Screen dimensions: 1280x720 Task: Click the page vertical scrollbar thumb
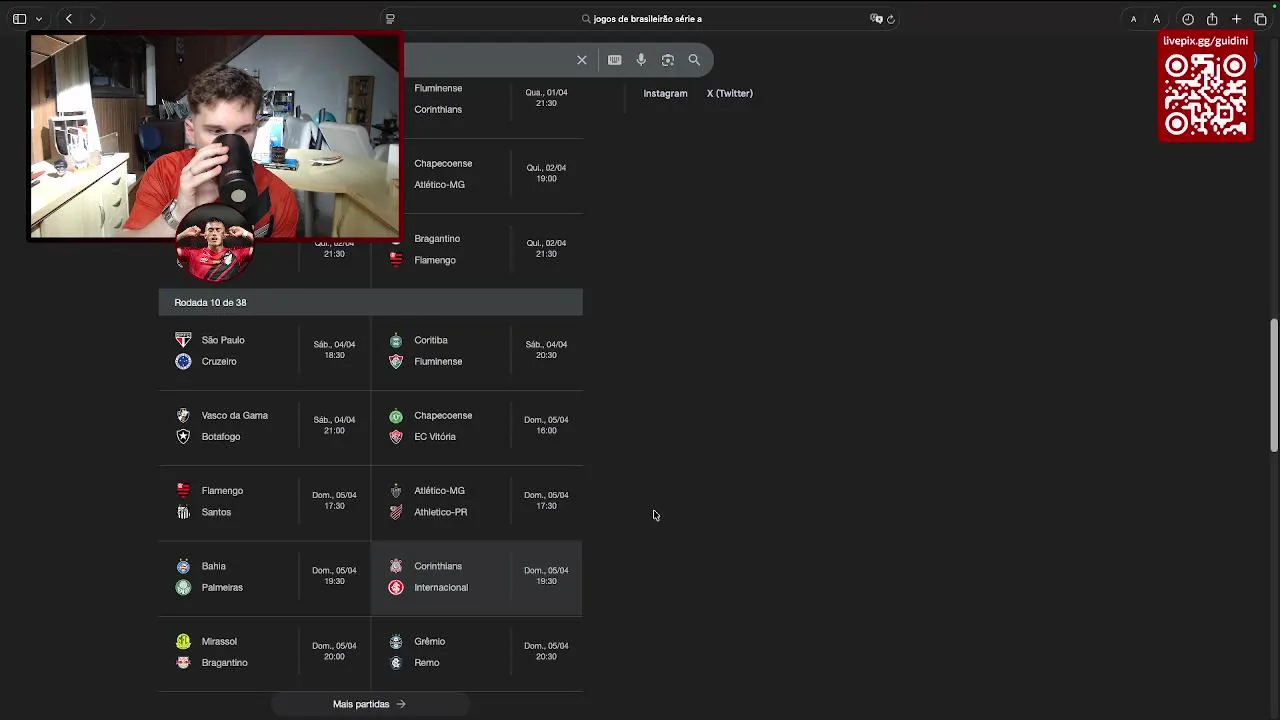pos(1274,385)
